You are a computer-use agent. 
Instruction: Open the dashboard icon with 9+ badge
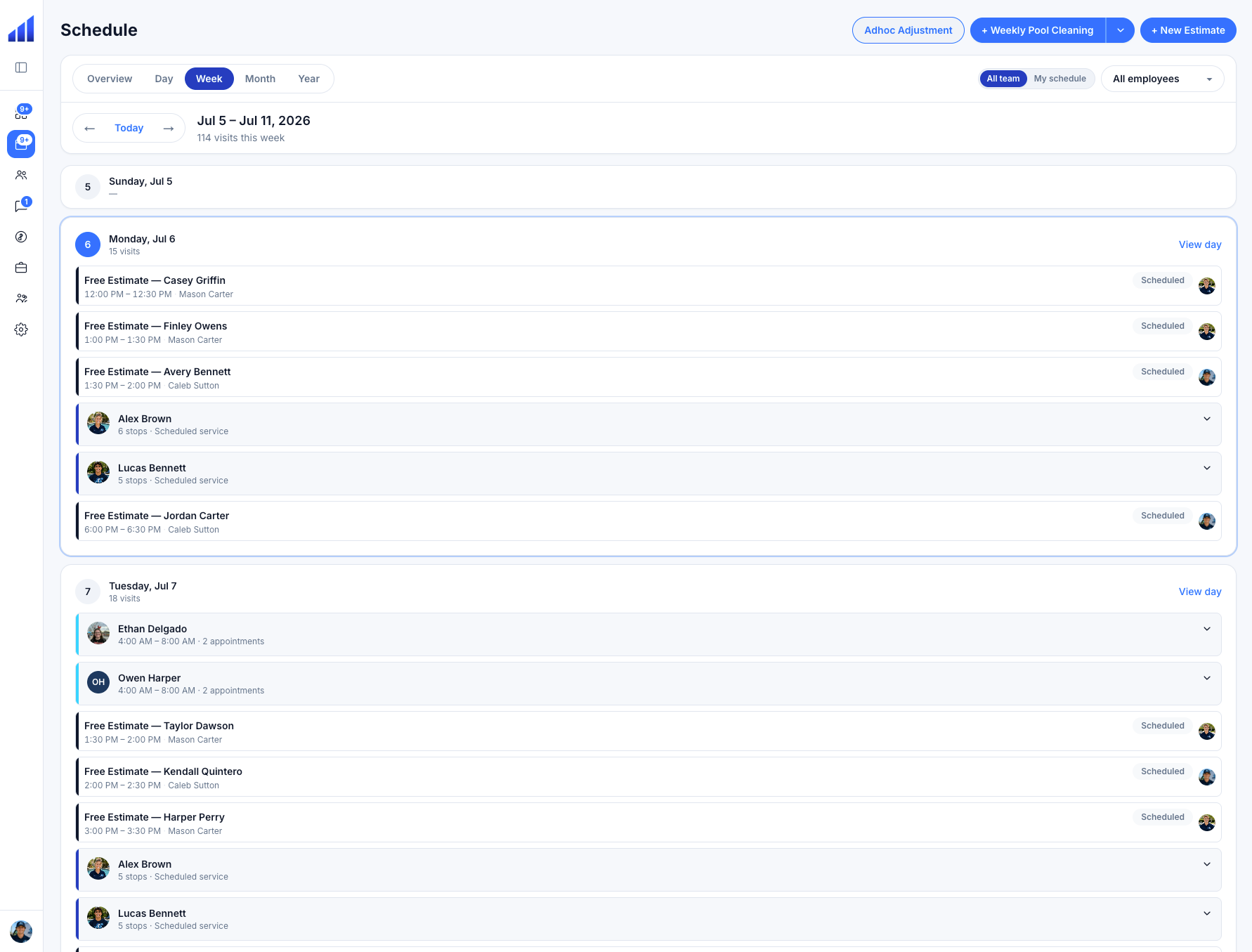point(21,113)
